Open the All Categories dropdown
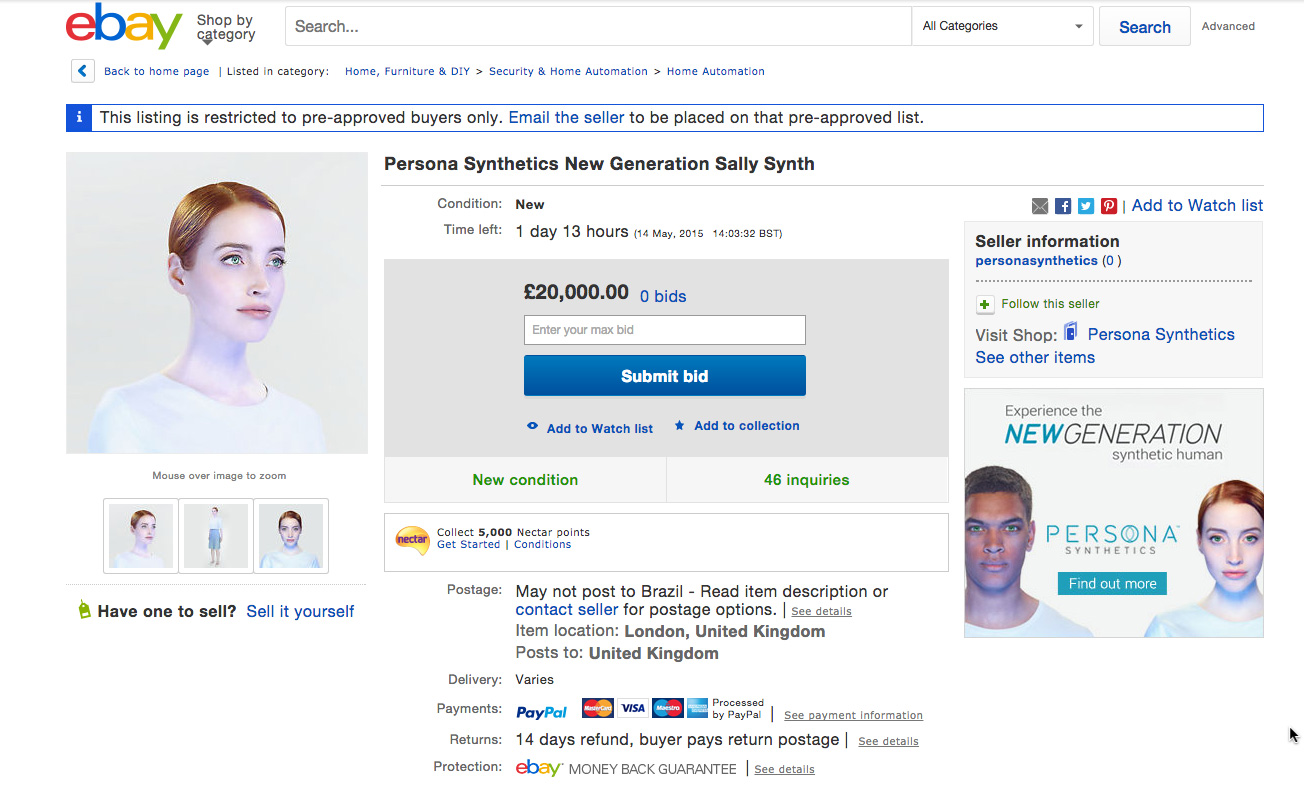Image resolution: width=1304 pixels, height=789 pixels. [1003, 26]
